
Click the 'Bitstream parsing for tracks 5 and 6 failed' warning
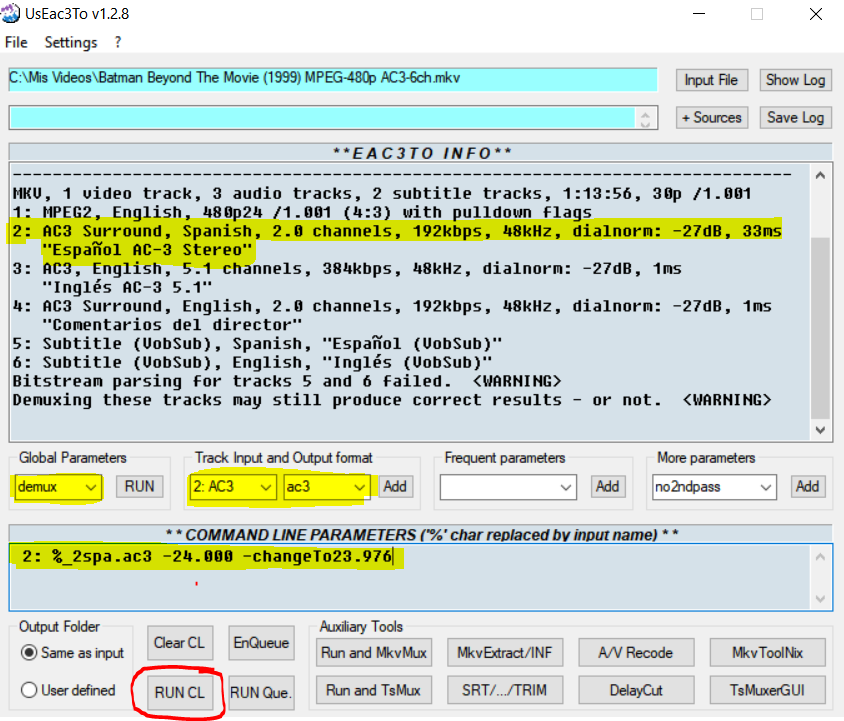point(287,381)
